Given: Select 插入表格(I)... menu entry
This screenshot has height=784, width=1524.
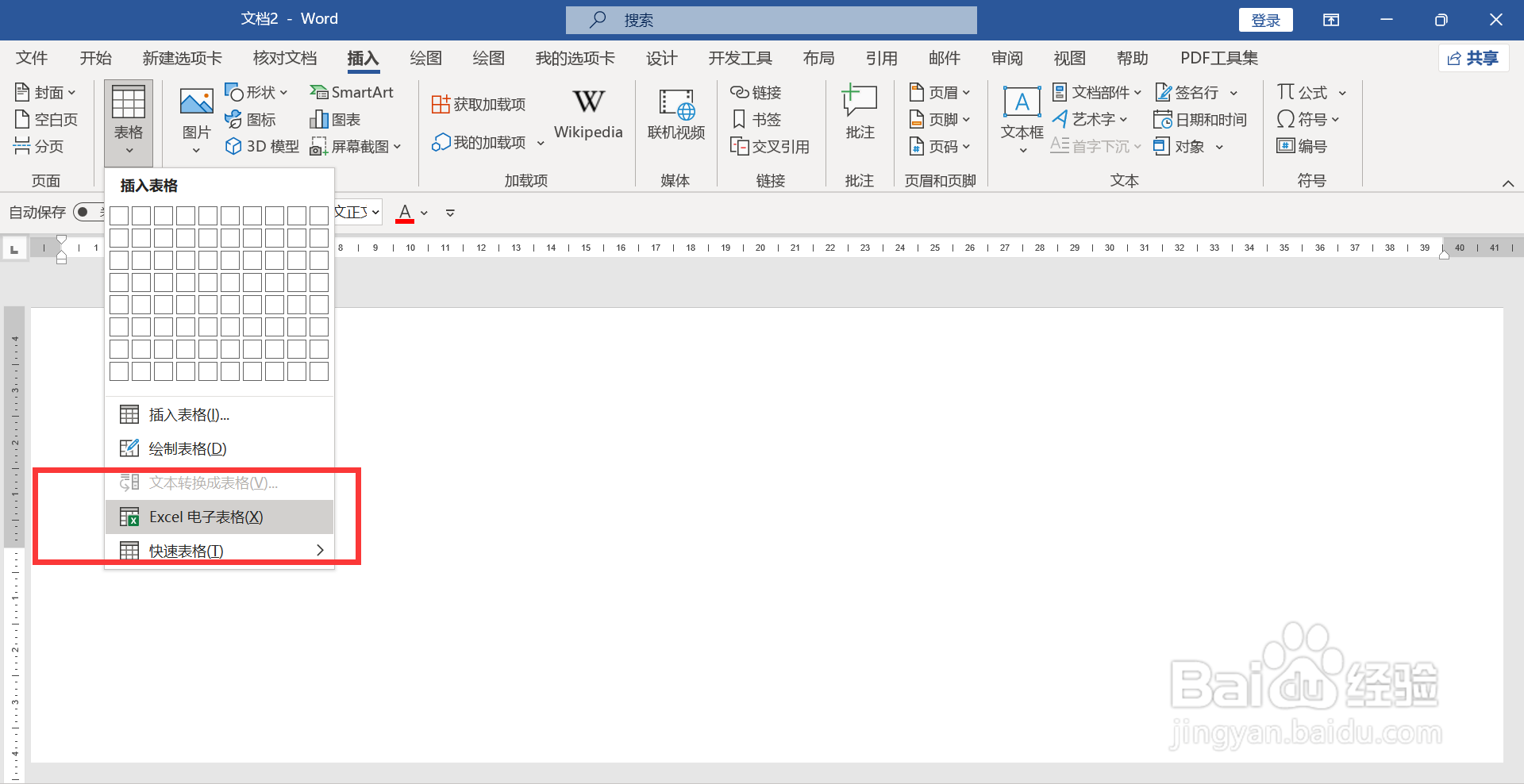Looking at the screenshot, I should (x=219, y=415).
